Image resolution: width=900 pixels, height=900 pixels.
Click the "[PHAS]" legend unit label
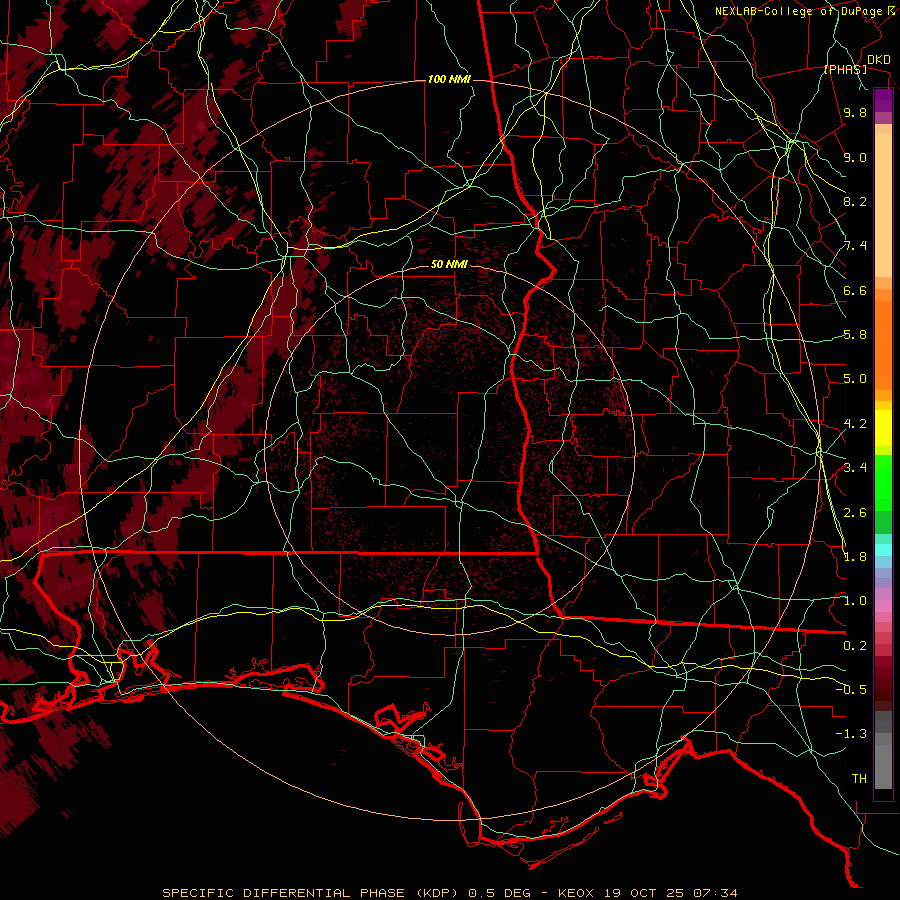845,70
